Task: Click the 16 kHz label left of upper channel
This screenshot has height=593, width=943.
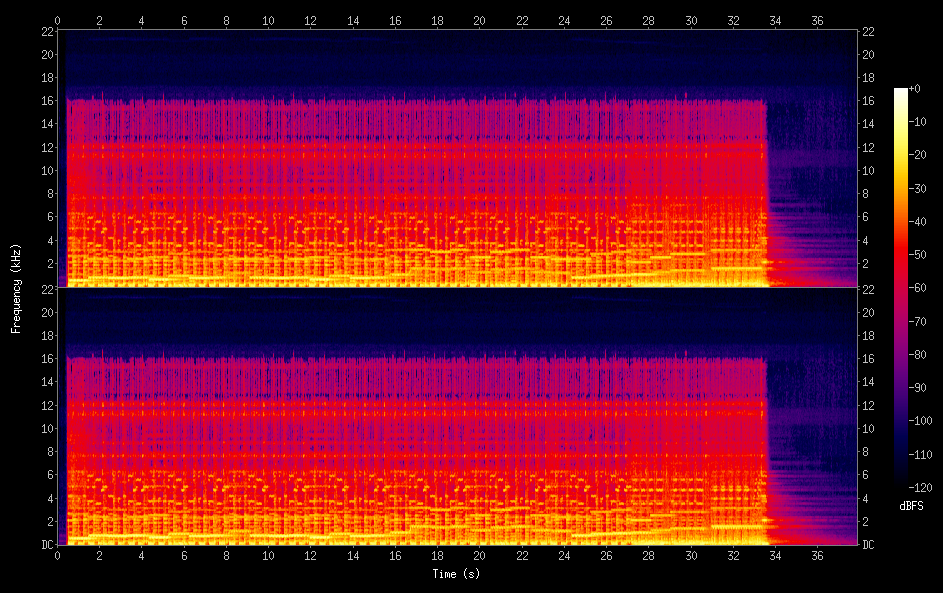Action: click(x=46, y=101)
